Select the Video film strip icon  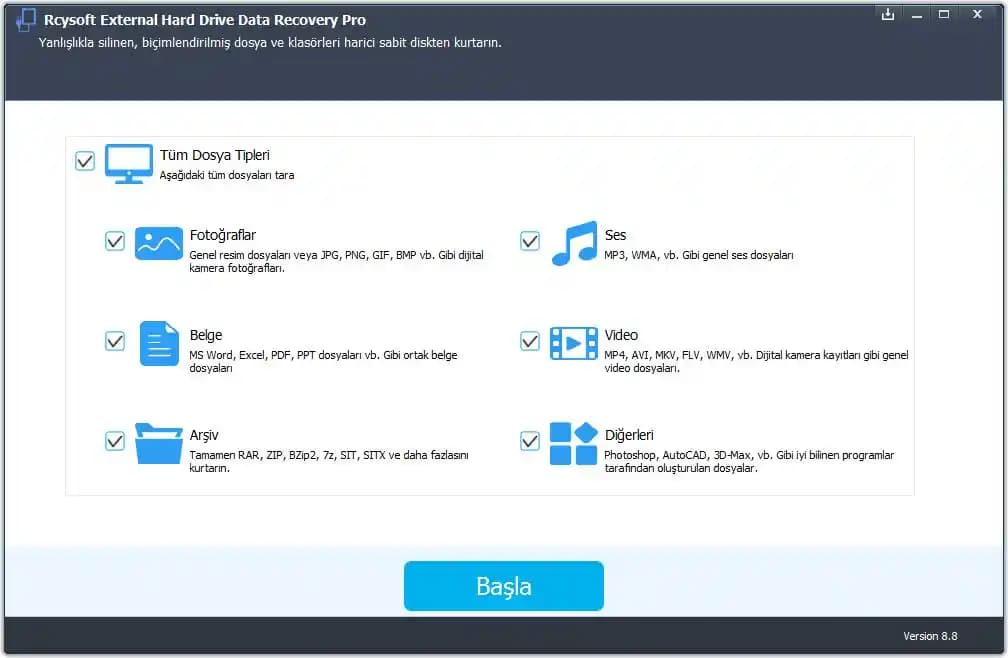[574, 343]
